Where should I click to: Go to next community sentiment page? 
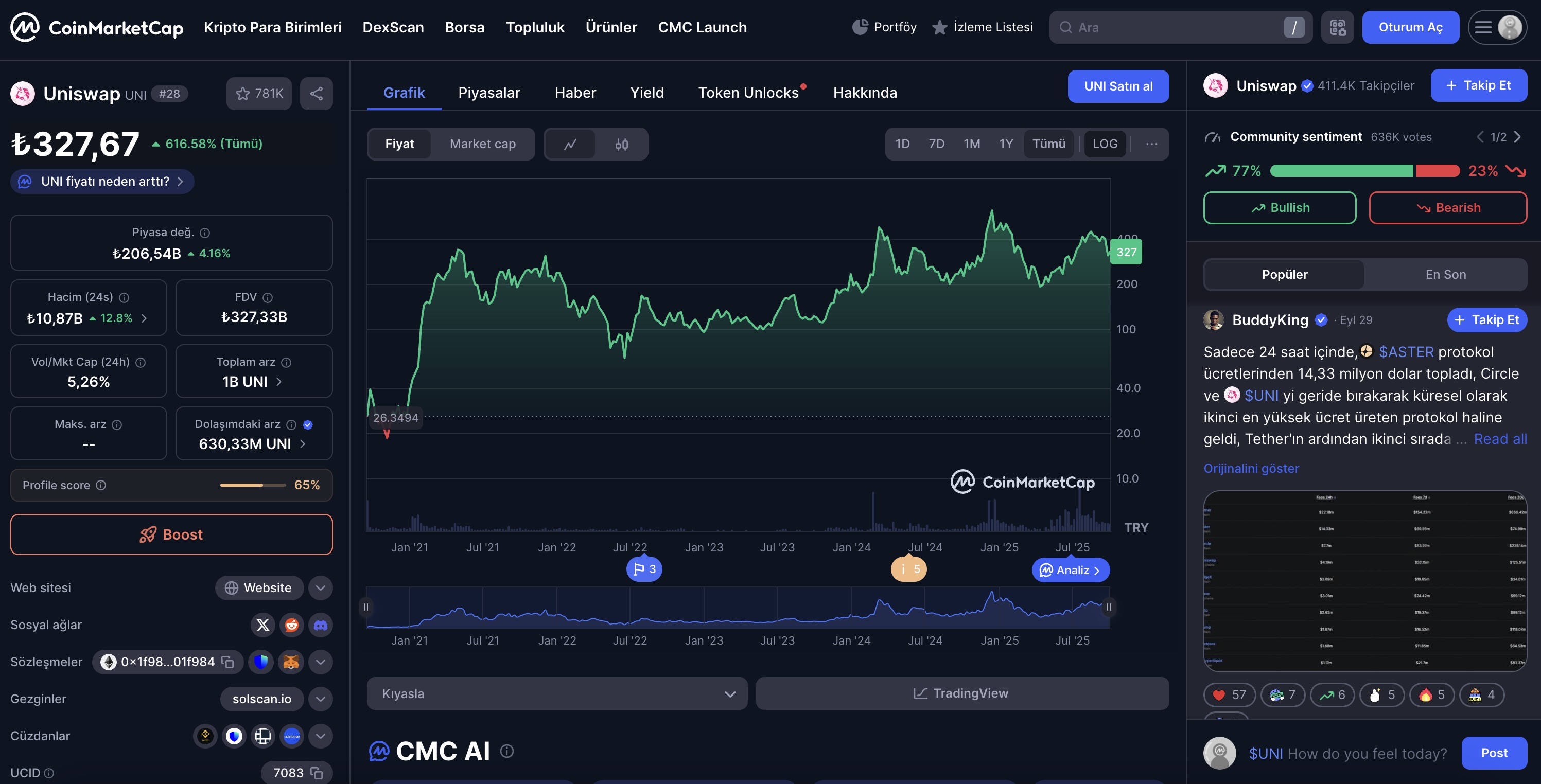[1518, 137]
